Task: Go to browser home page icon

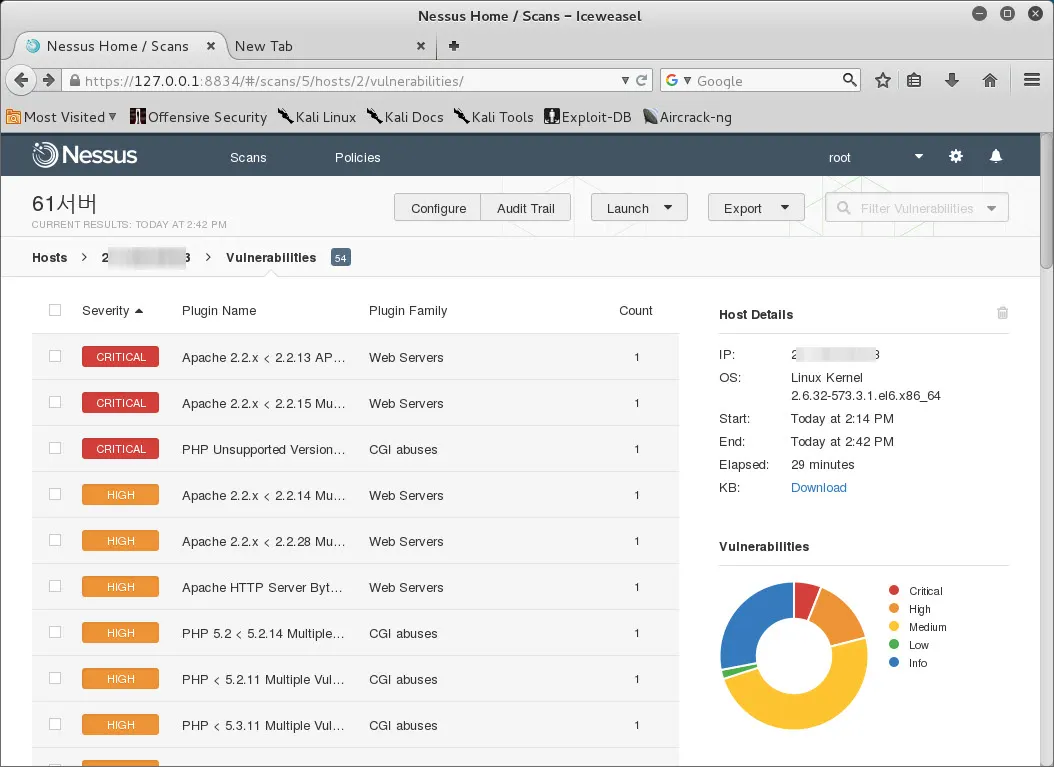Action: 990,81
